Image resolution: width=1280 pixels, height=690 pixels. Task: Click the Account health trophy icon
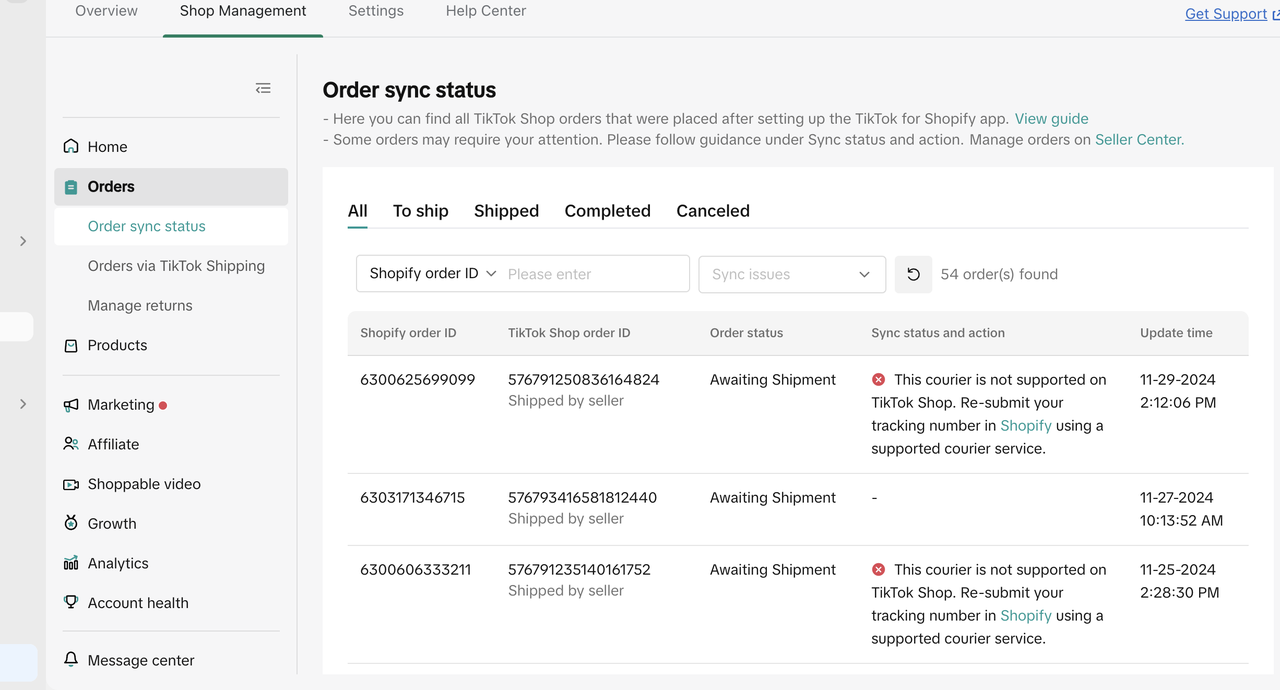(x=71, y=603)
